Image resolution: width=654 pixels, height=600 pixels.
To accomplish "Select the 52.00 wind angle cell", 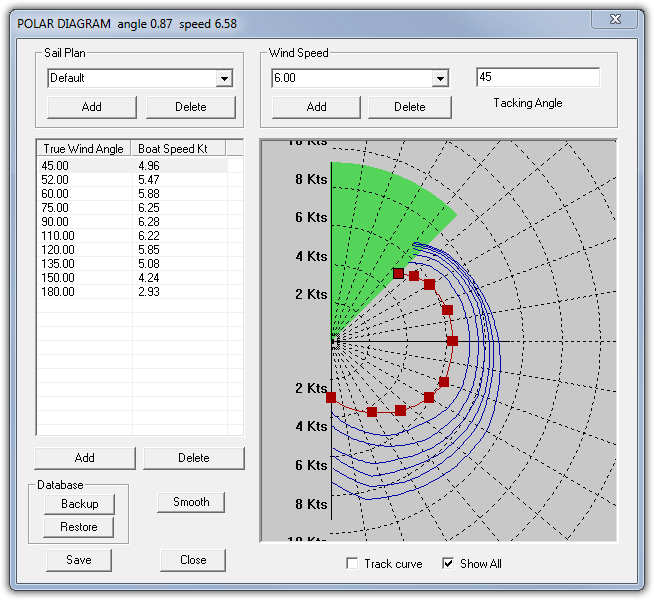I will pos(55,180).
